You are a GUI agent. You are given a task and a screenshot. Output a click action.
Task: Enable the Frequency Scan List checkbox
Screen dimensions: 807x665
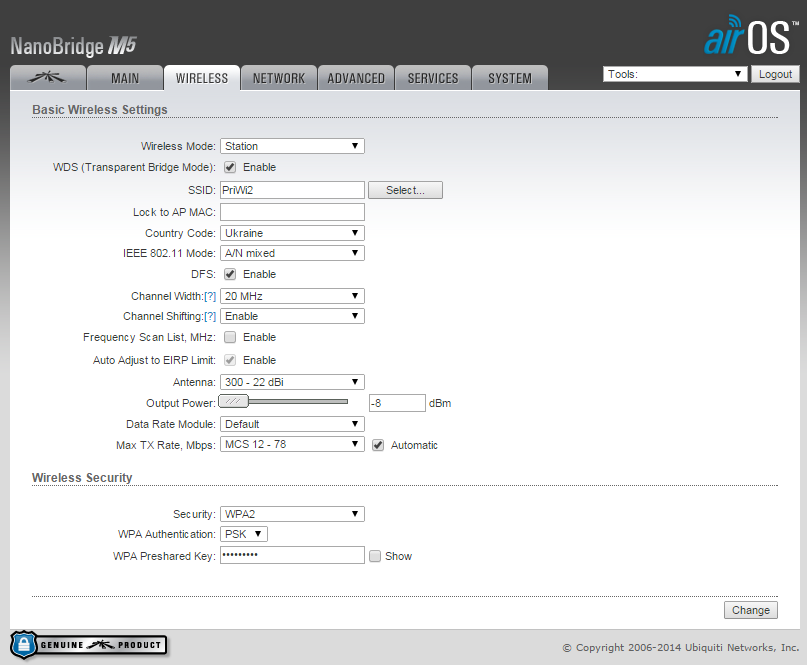[x=230, y=337]
